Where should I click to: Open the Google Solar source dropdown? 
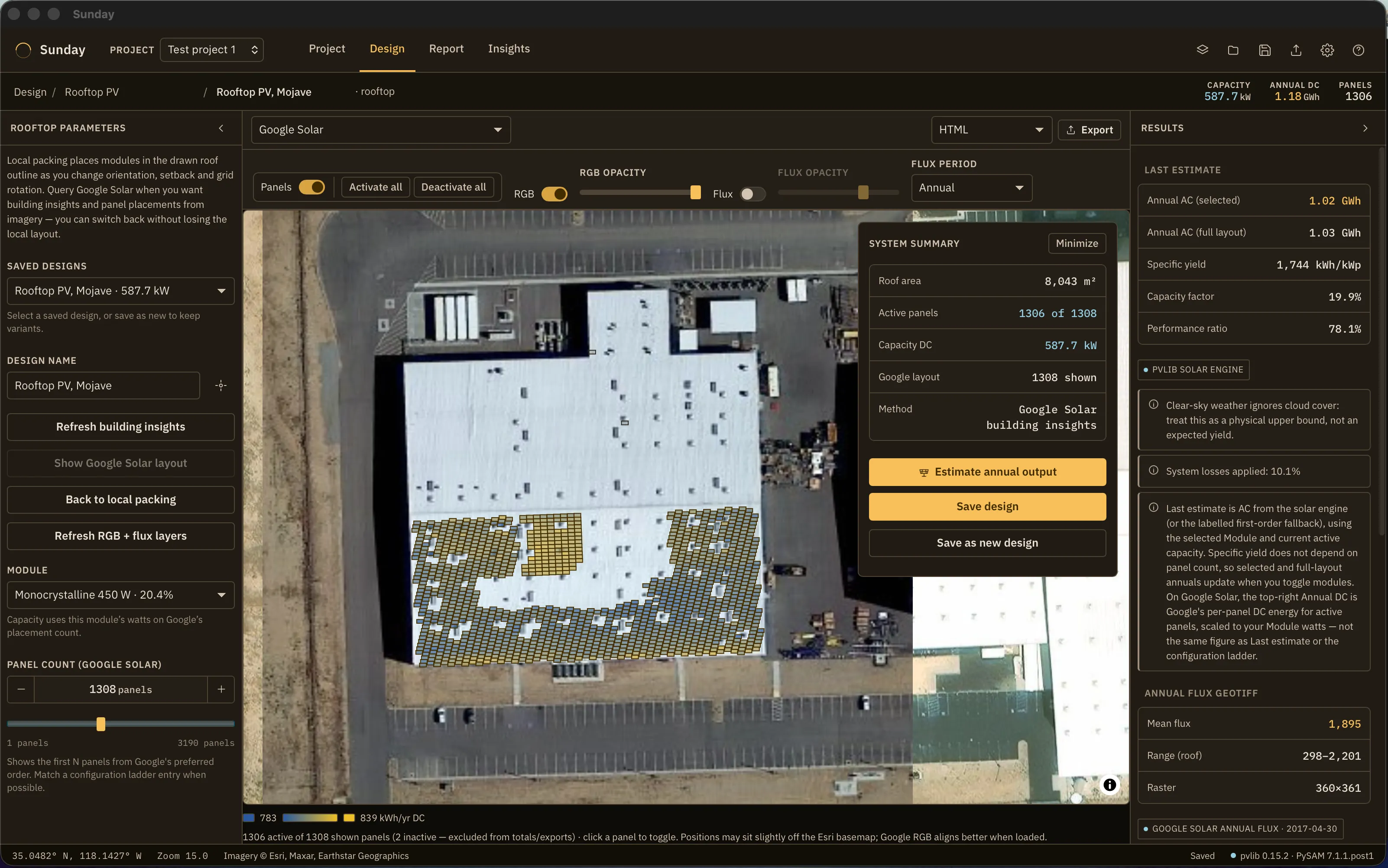coord(381,130)
